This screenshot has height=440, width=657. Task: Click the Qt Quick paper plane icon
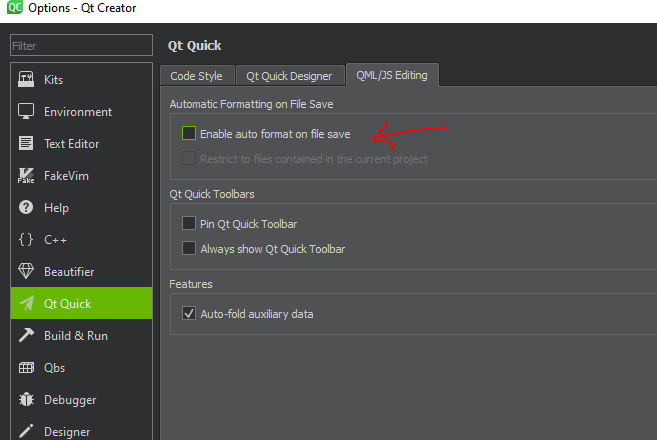pyautogui.click(x=27, y=304)
